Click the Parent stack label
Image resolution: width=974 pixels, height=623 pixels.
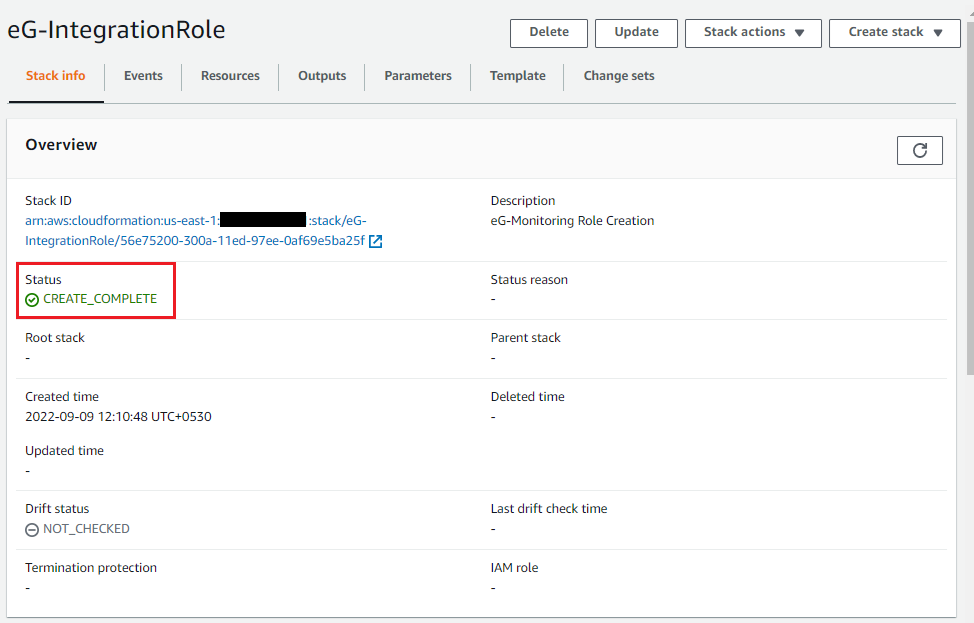click(x=525, y=338)
